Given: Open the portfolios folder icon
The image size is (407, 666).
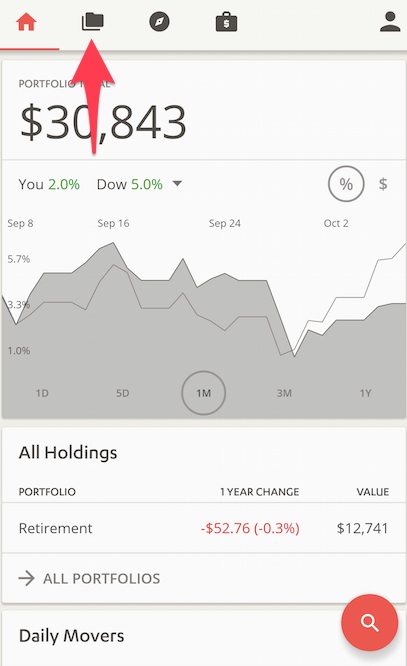Looking at the screenshot, I should pos(93,22).
